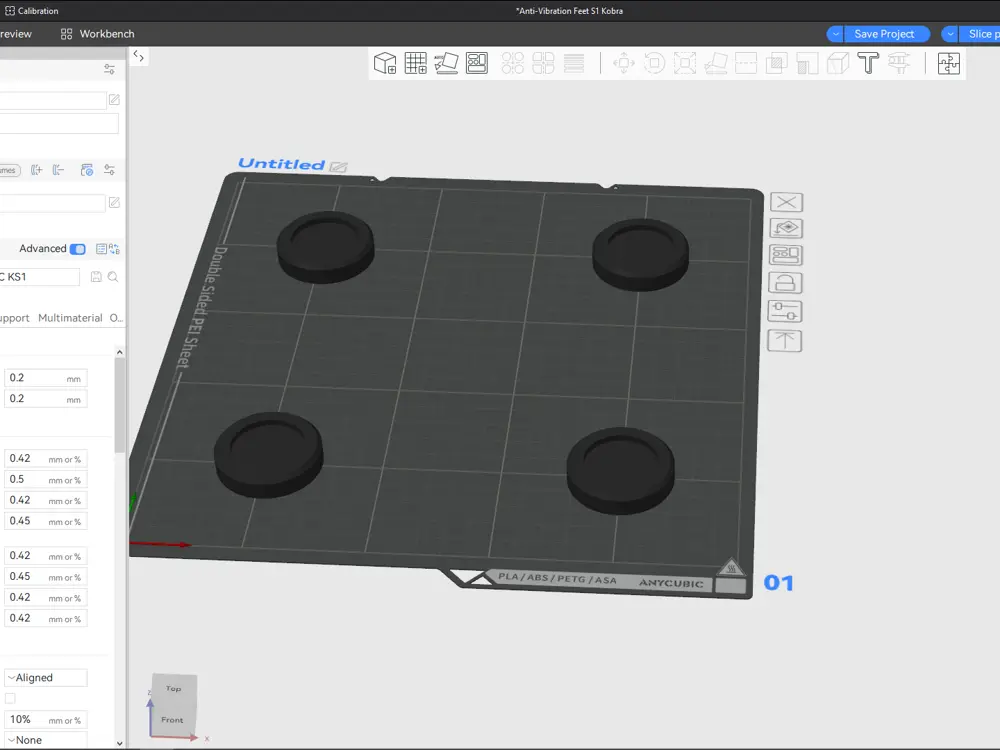Open the filament section settings icon

tap(110, 170)
